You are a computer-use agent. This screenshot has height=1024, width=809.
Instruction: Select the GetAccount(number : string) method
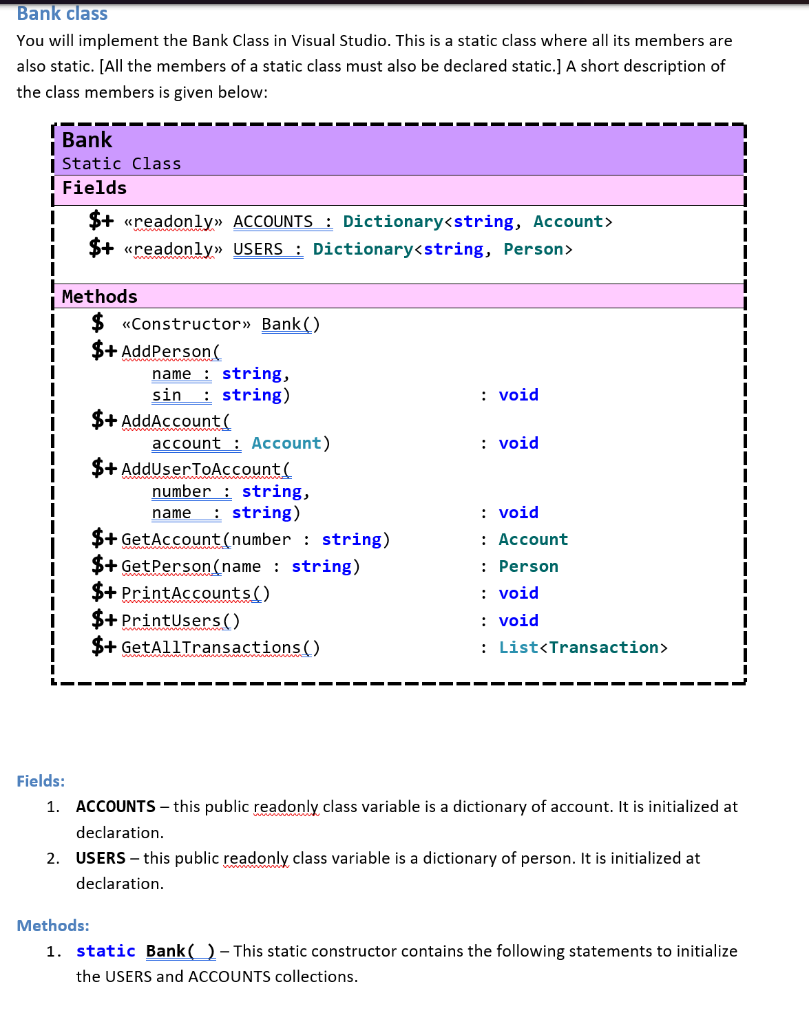pos(255,539)
